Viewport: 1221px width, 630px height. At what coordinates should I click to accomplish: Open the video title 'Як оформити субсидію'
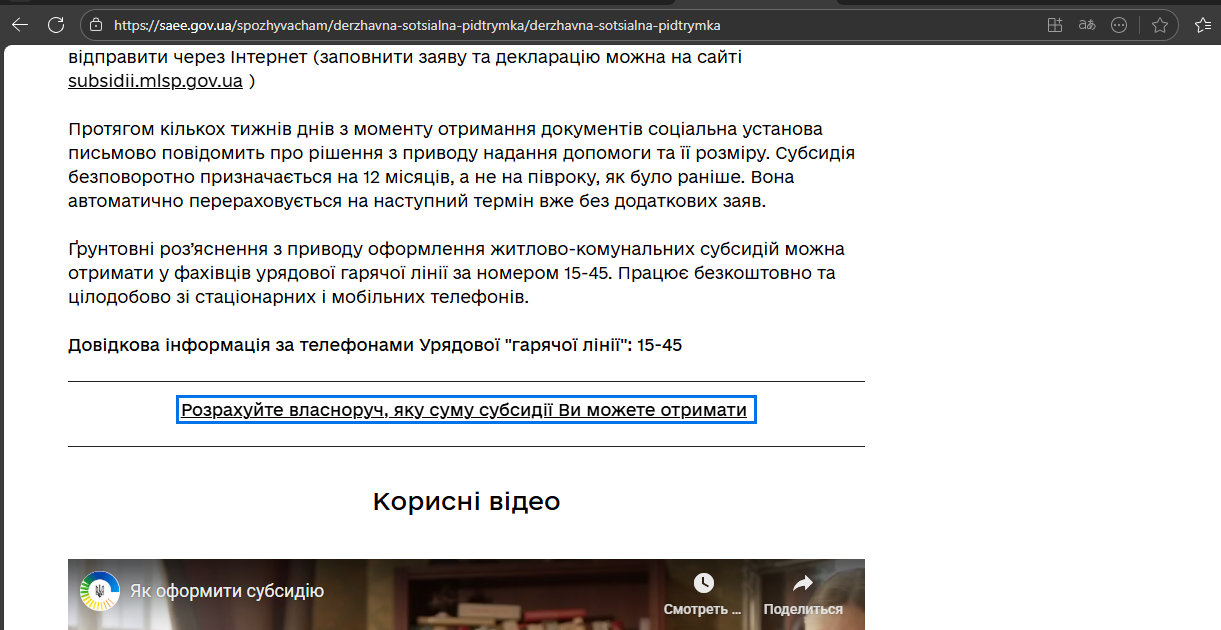coord(227,591)
